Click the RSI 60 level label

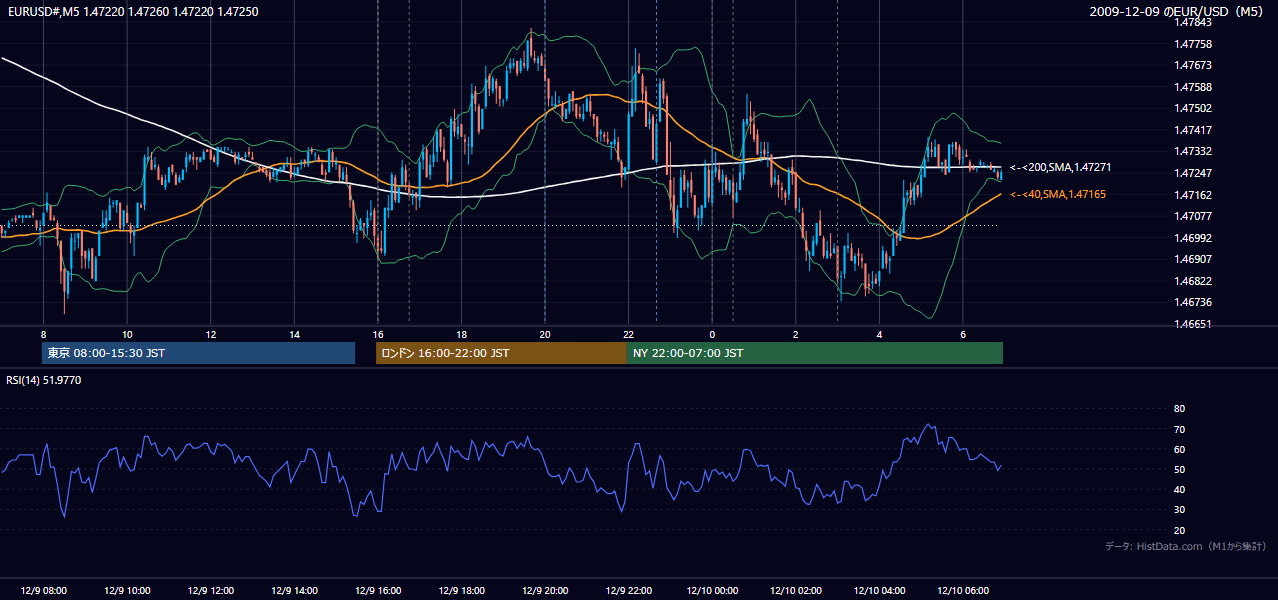[1179, 449]
